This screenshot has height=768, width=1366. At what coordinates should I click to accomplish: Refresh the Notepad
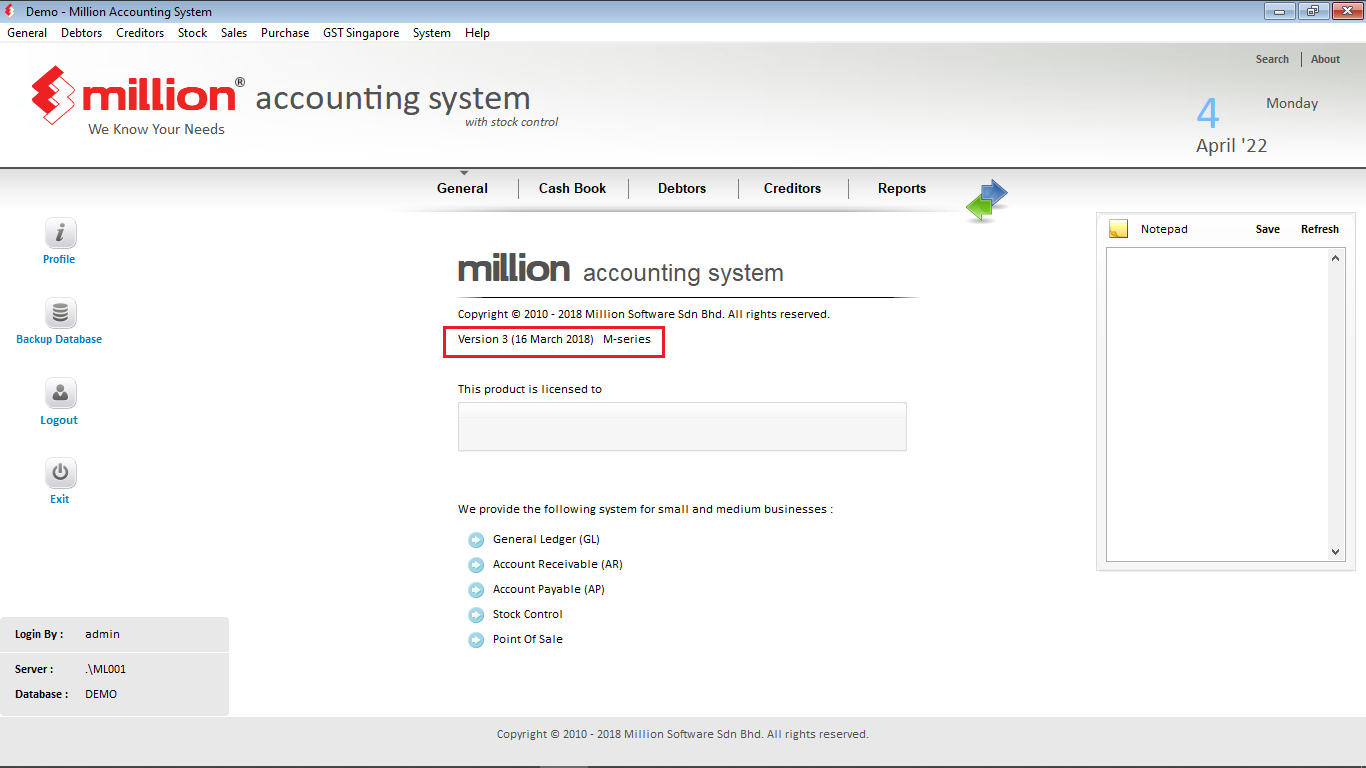point(1320,229)
